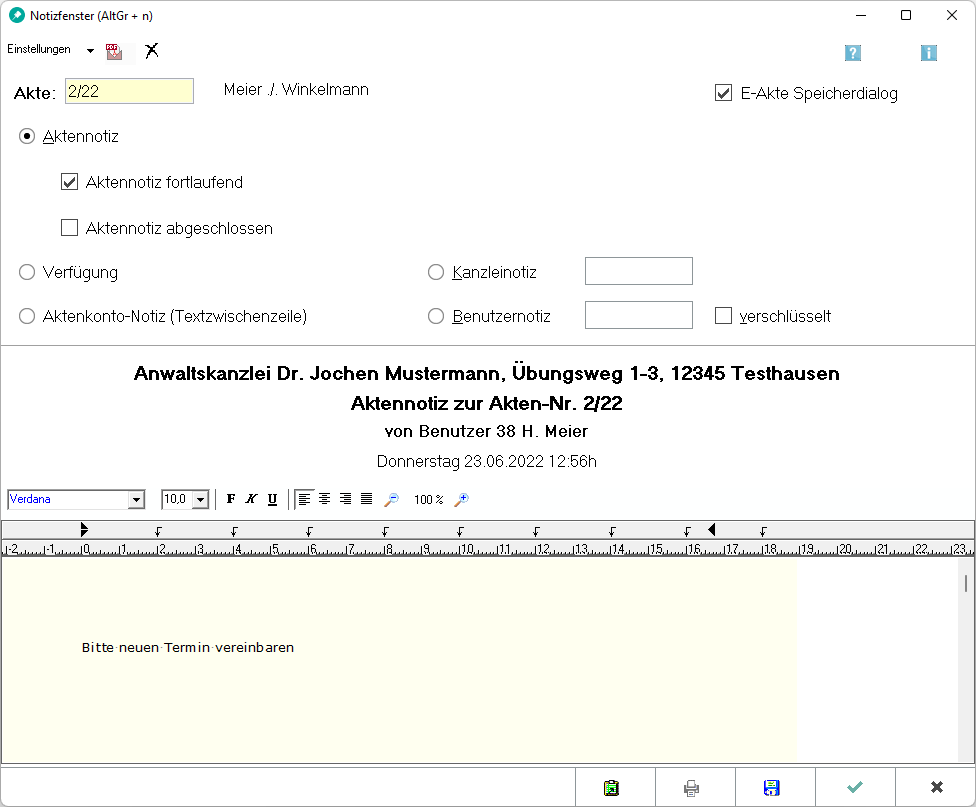Viewport: 976px width, 807px height.
Task: Zoom out with minus magnifier
Action: click(x=392, y=499)
